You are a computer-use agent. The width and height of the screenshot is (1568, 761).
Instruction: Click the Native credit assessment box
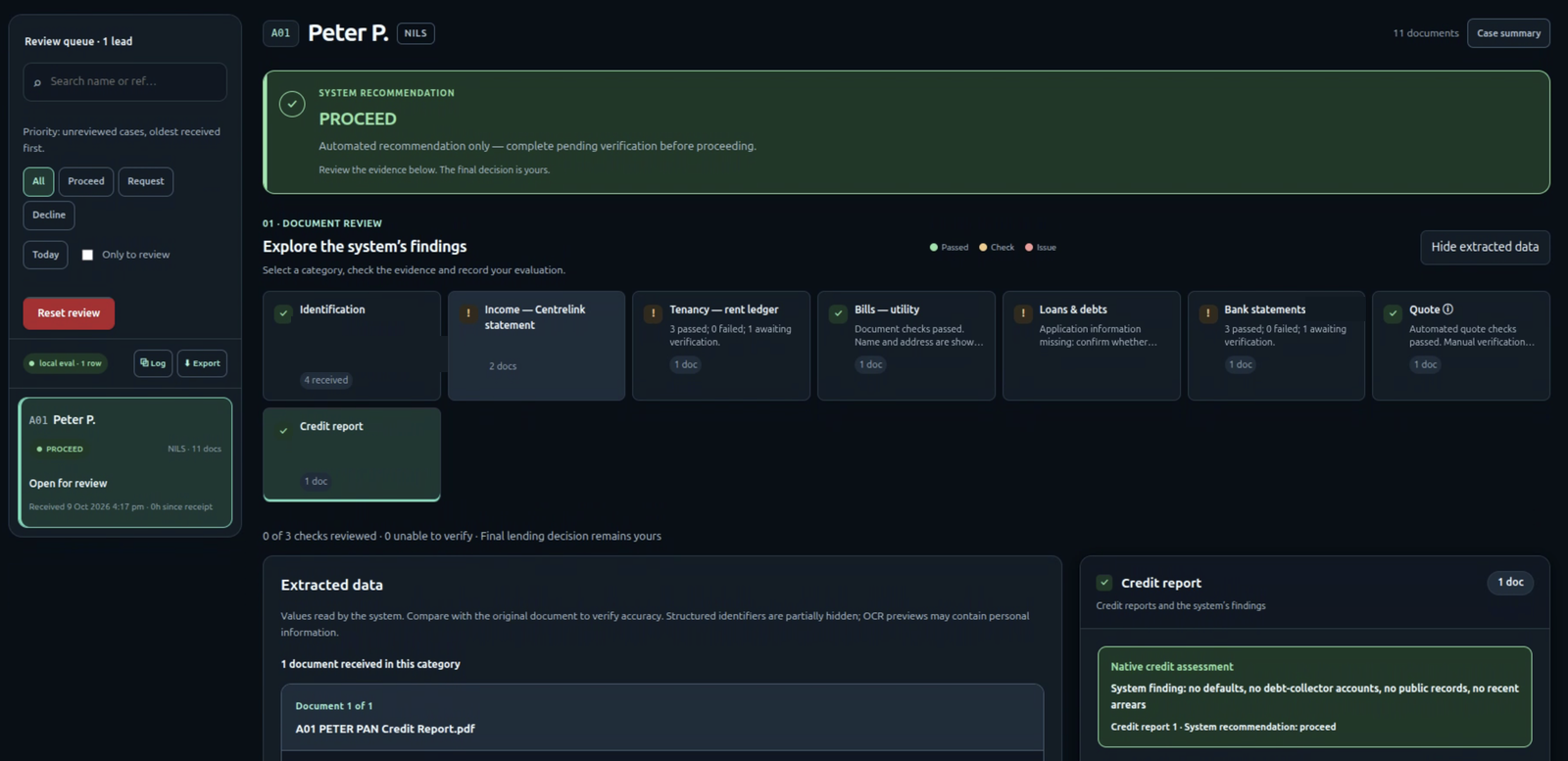[1314, 696]
